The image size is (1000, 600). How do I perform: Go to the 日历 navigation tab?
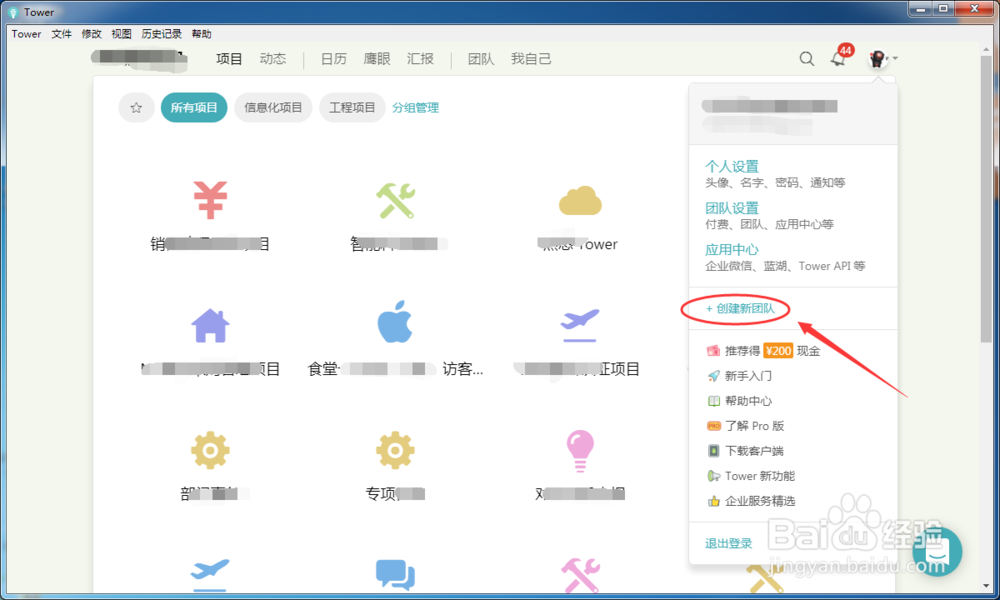(x=334, y=59)
